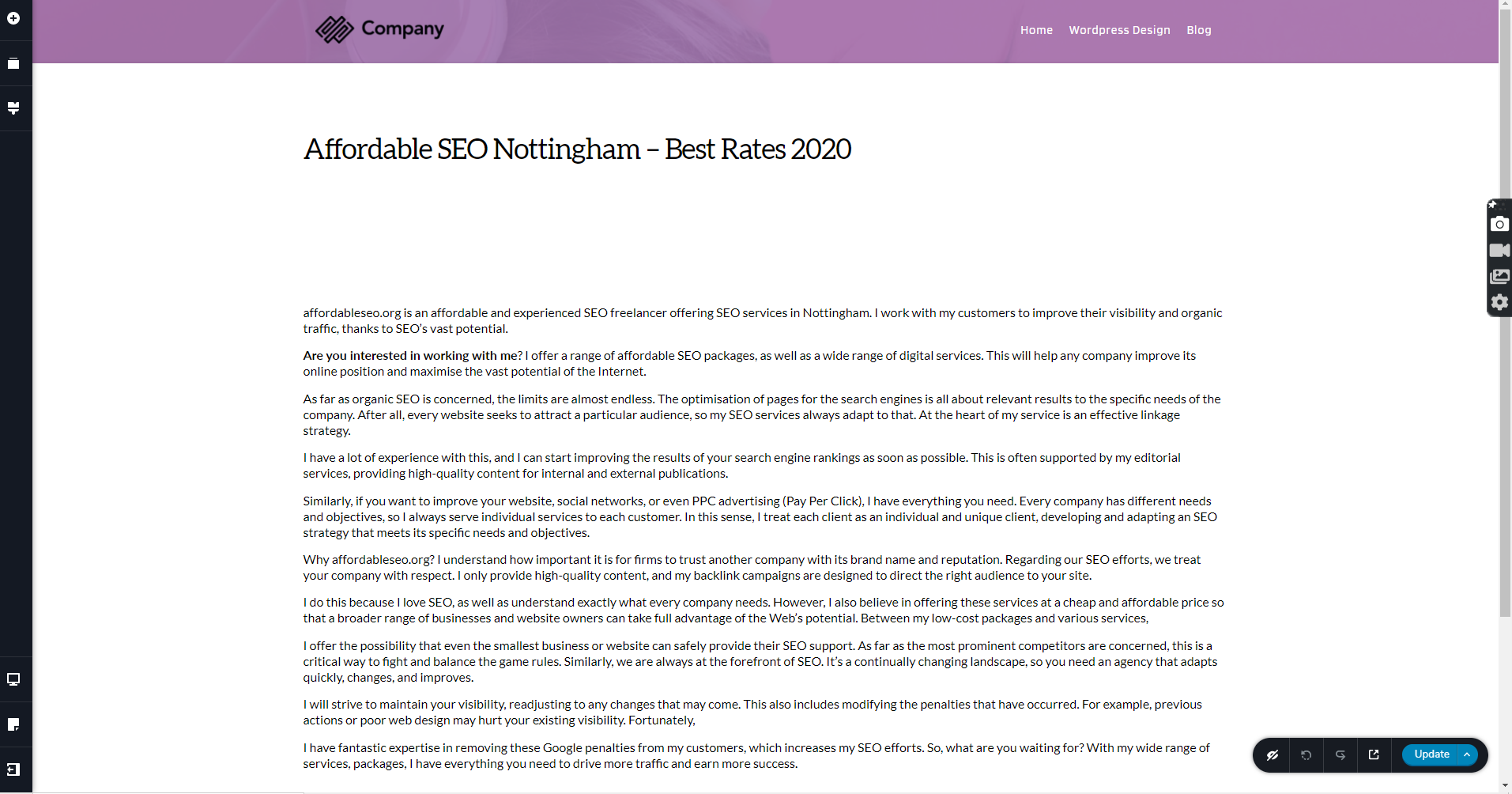Open the responsive view monitor icon
Image resolution: width=1512 pixels, height=794 pixels.
pyautogui.click(x=13, y=679)
